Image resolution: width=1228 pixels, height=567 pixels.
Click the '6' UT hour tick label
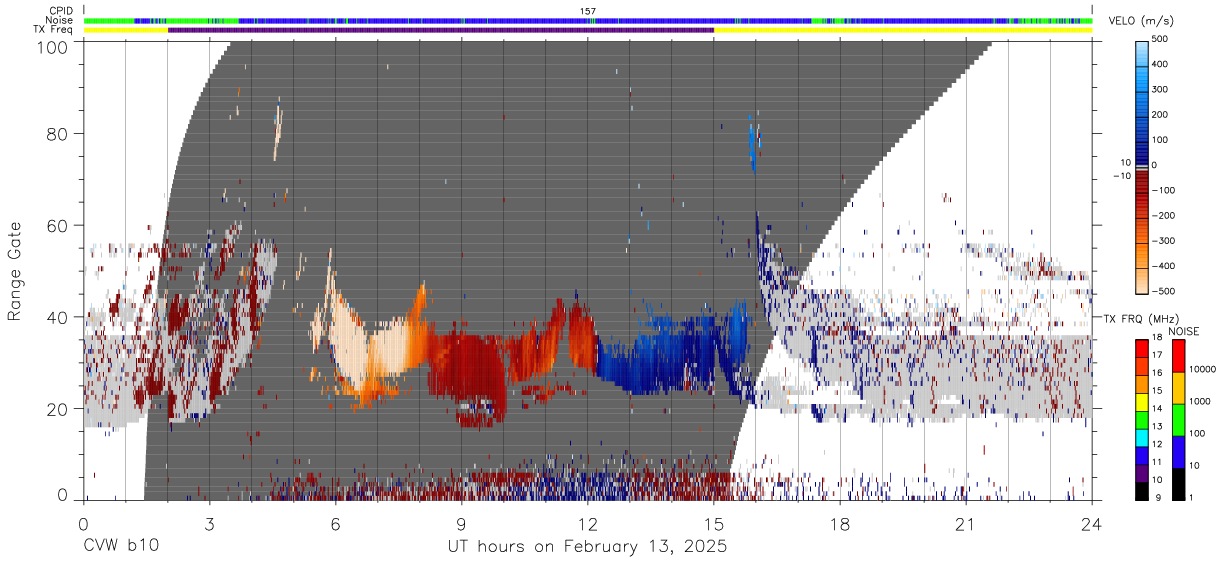[x=336, y=524]
